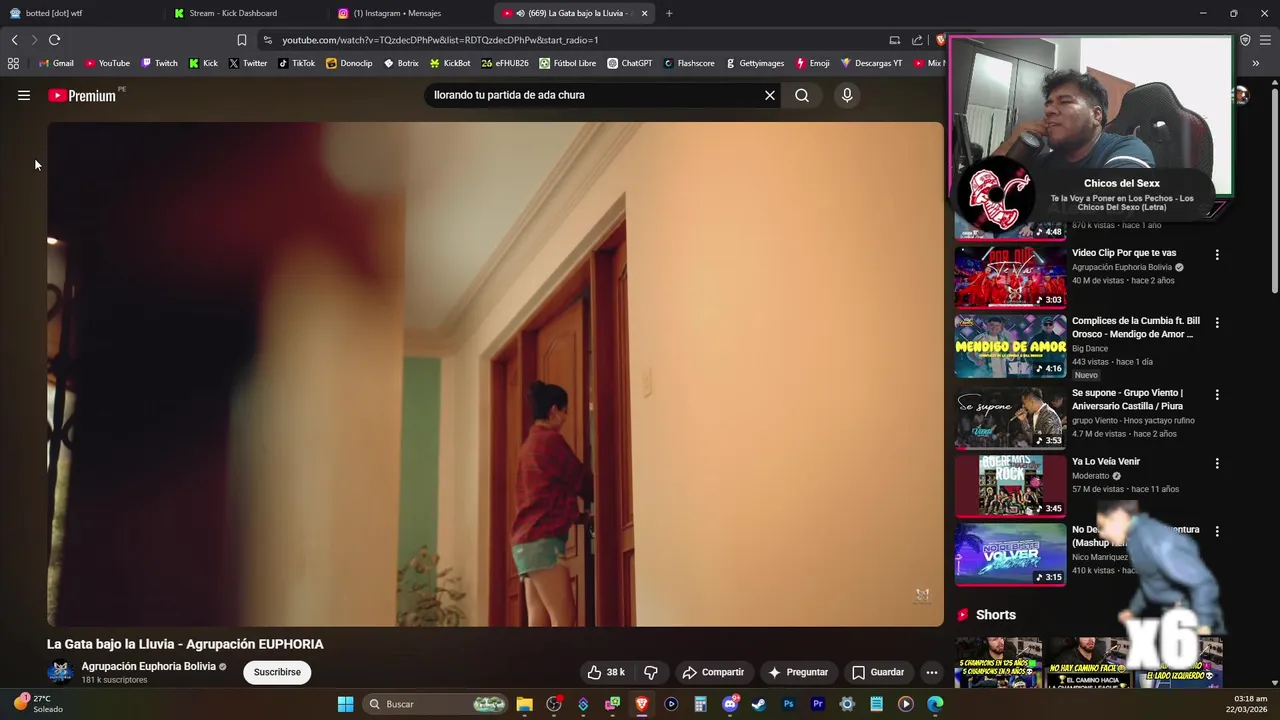
Task: Open the Botrix bookmark
Action: pyautogui.click(x=401, y=63)
